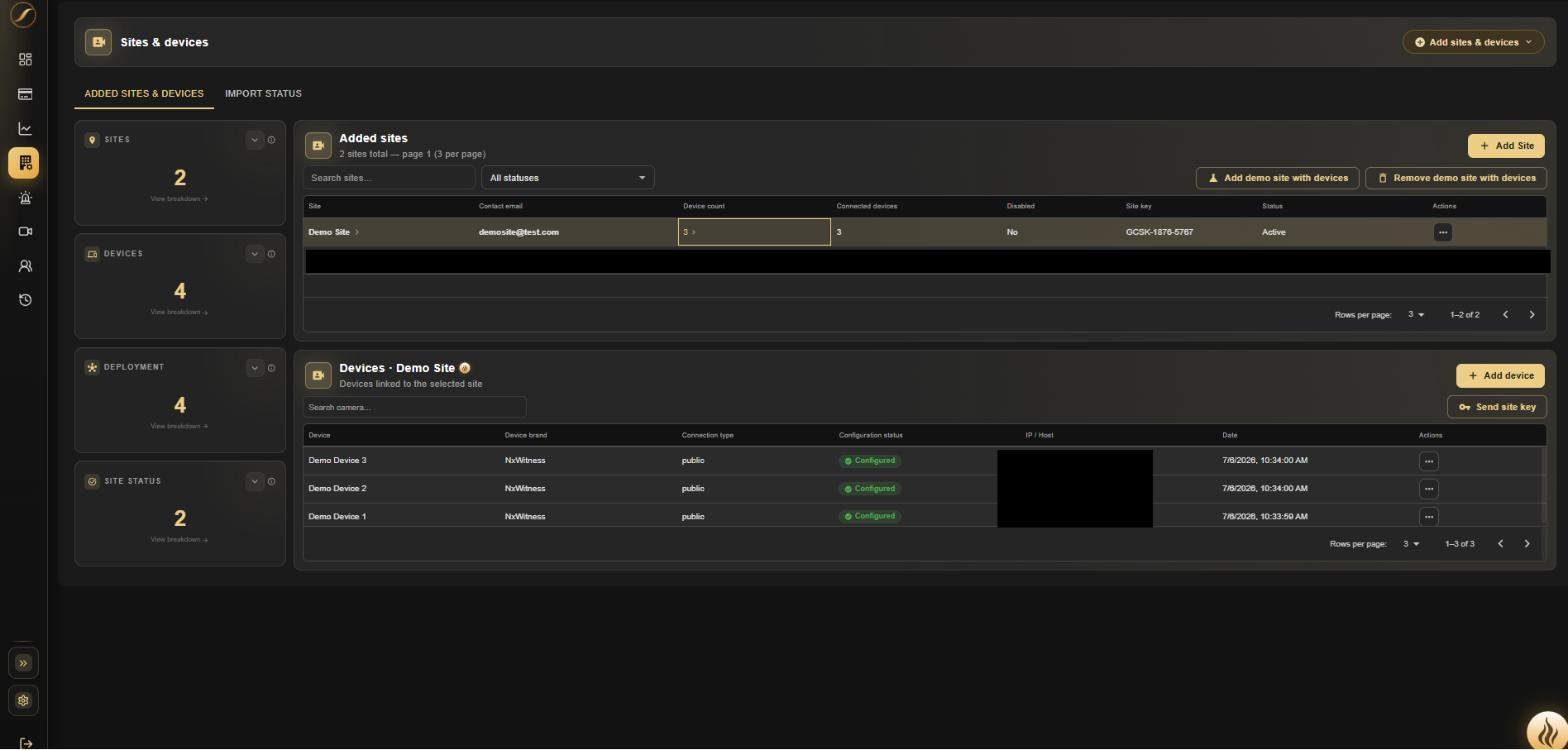Go to previous page of sites table
Screen dimensions: 1568x750
pyautogui.click(x=1505, y=314)
